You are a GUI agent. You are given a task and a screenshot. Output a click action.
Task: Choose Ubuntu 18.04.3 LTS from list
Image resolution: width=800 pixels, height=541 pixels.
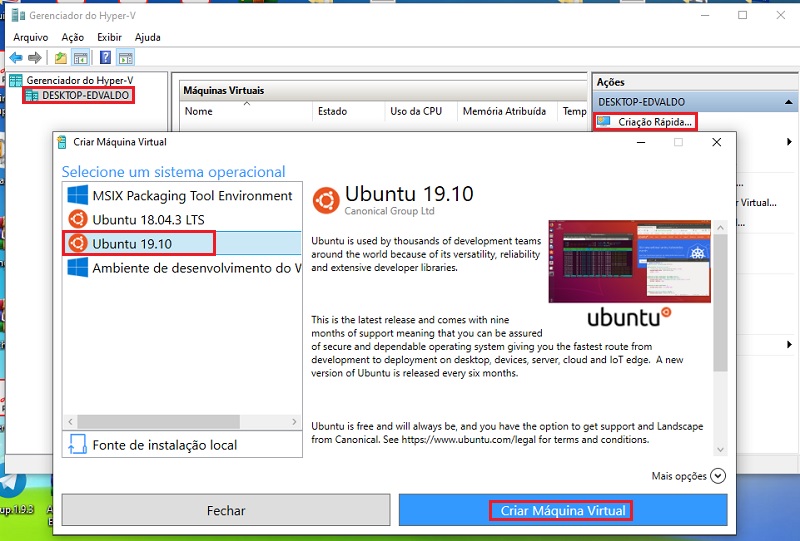182,219
